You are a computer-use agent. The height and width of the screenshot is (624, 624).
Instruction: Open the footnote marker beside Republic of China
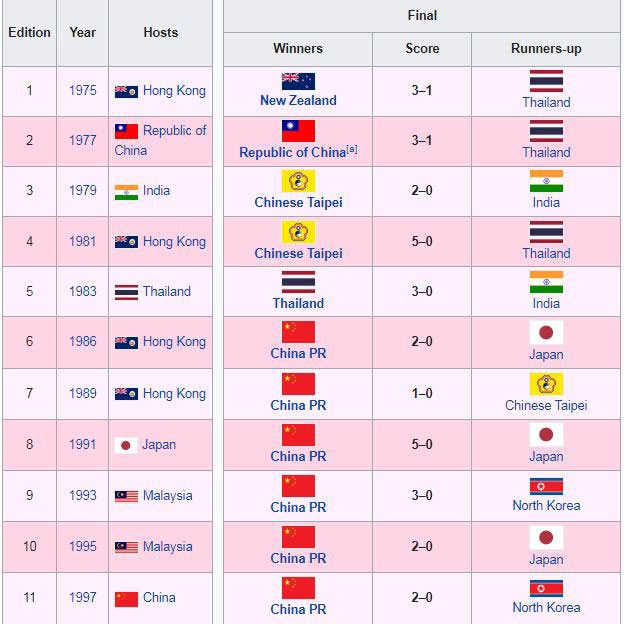[352, 150]
